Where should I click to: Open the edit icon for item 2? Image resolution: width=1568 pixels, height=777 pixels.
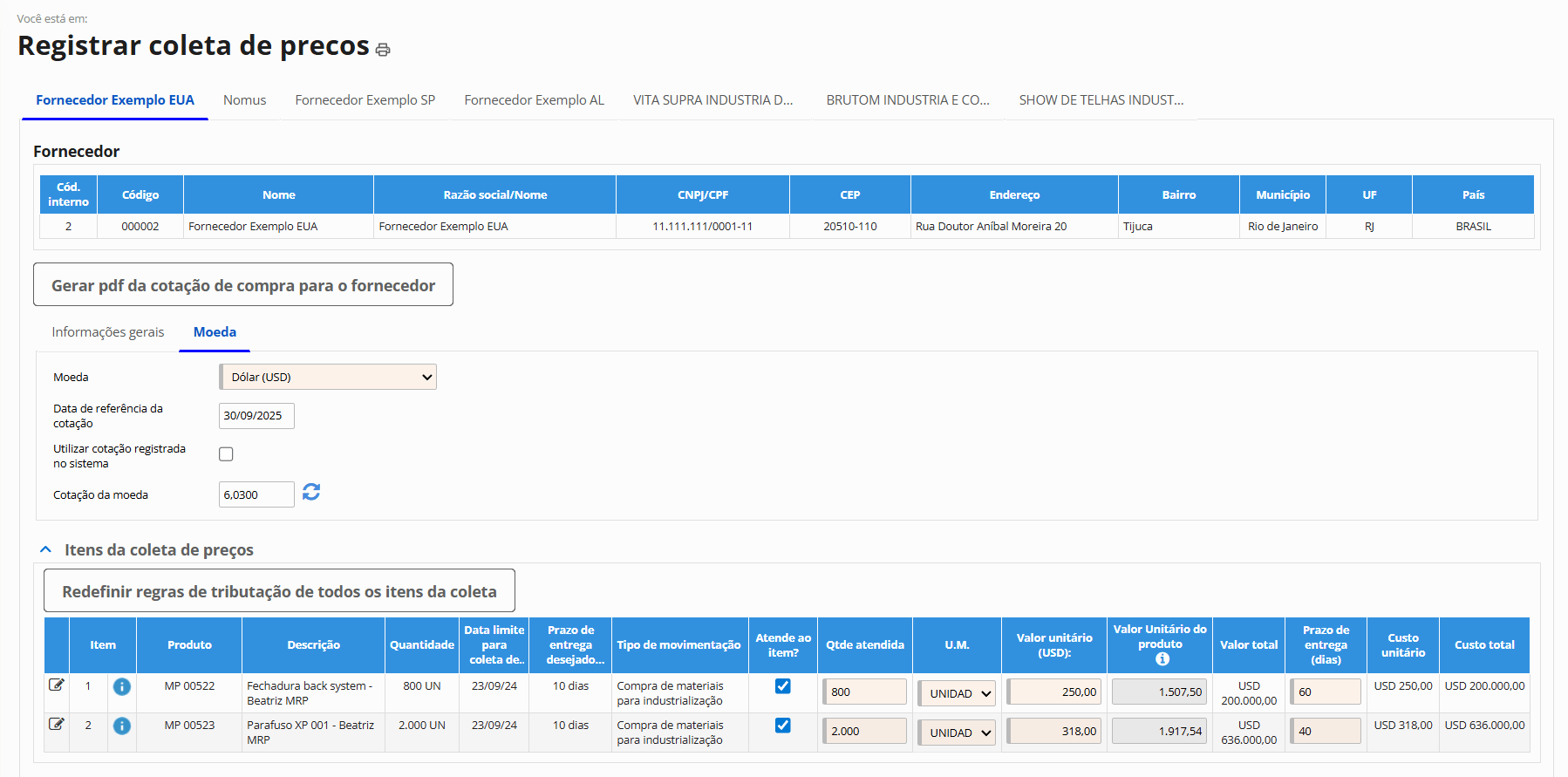coord(57,725)
